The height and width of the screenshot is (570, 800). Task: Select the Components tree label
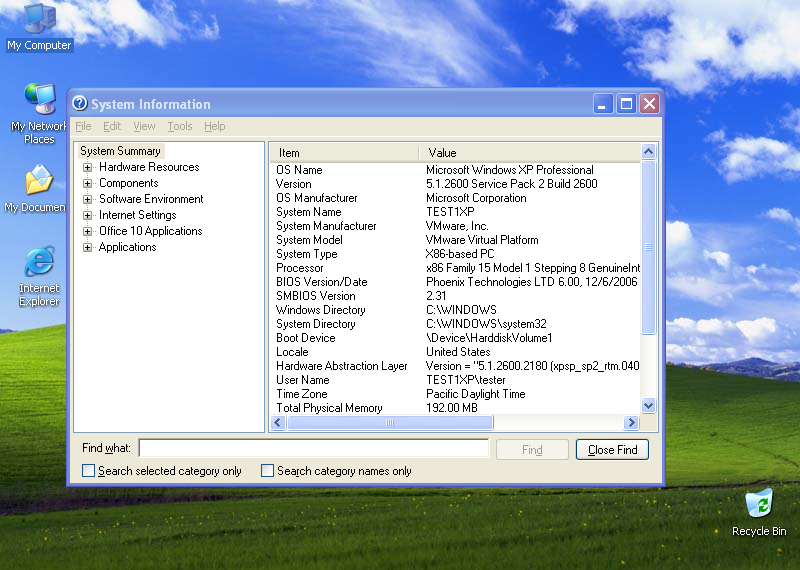[x=129, y=183]
